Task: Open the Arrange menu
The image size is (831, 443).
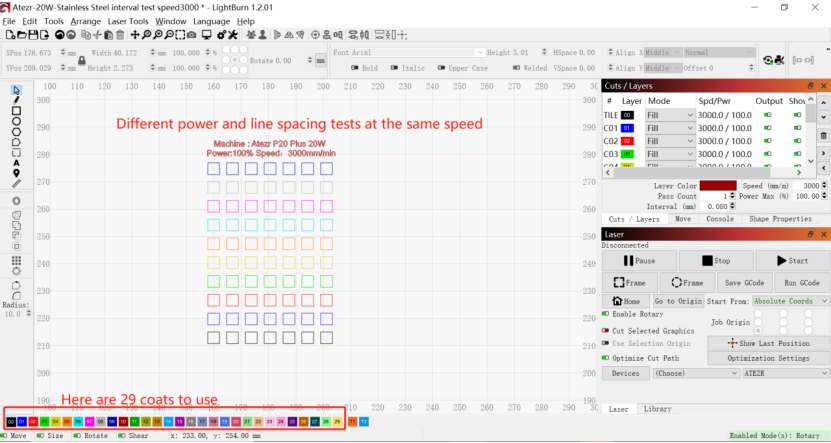Action: [x=85, y=22]
